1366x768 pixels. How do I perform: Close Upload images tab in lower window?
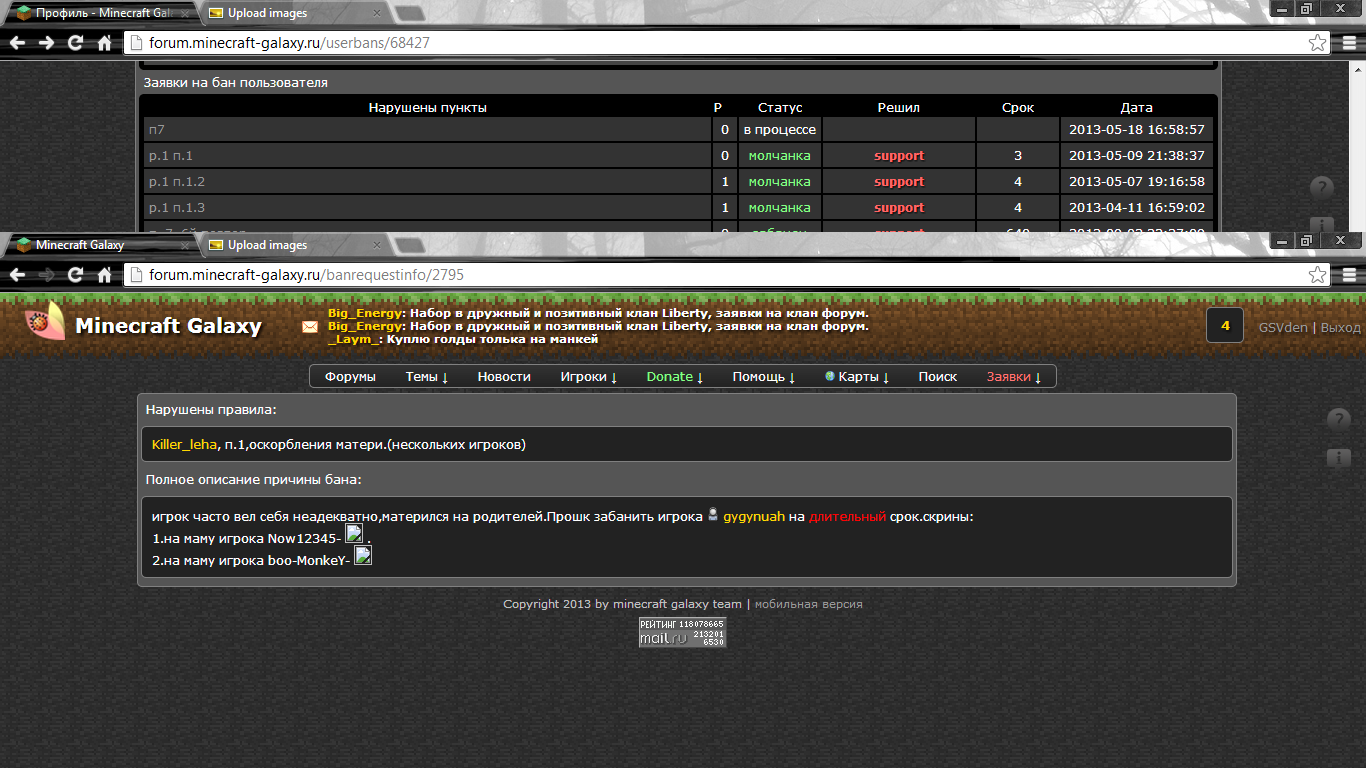pos(376,245)
